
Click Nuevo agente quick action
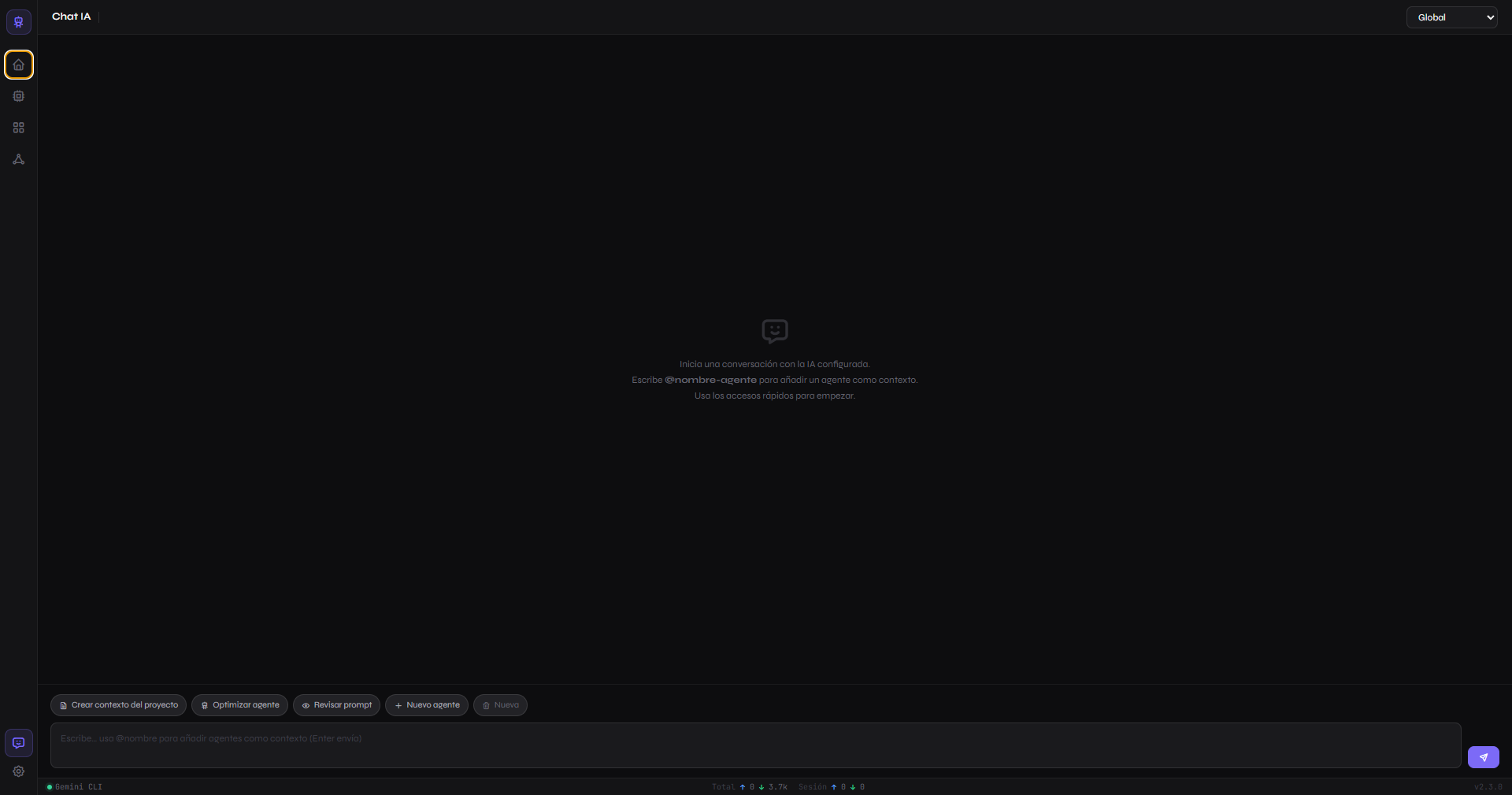coord(427,705)
